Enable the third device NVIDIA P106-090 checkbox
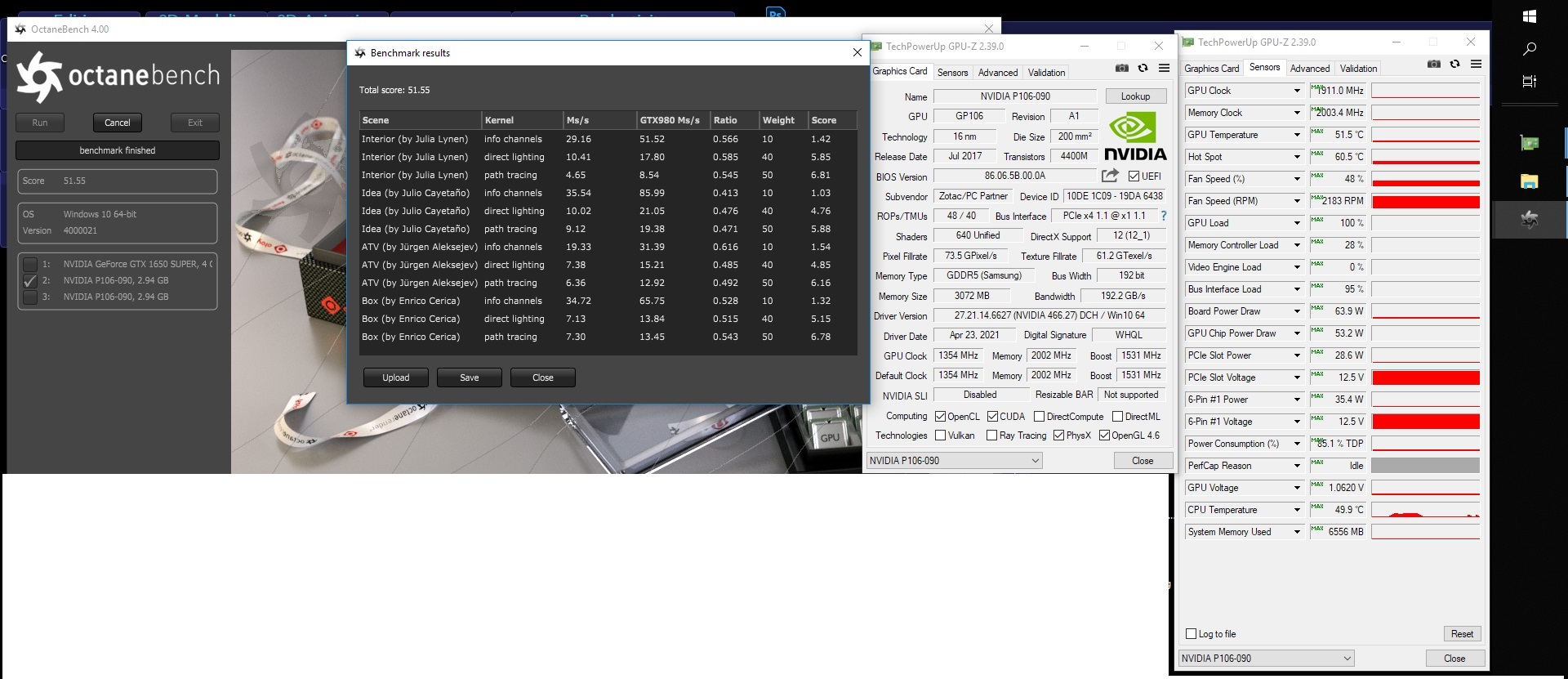The image size is (1568, 679). [x=30, y=297]
